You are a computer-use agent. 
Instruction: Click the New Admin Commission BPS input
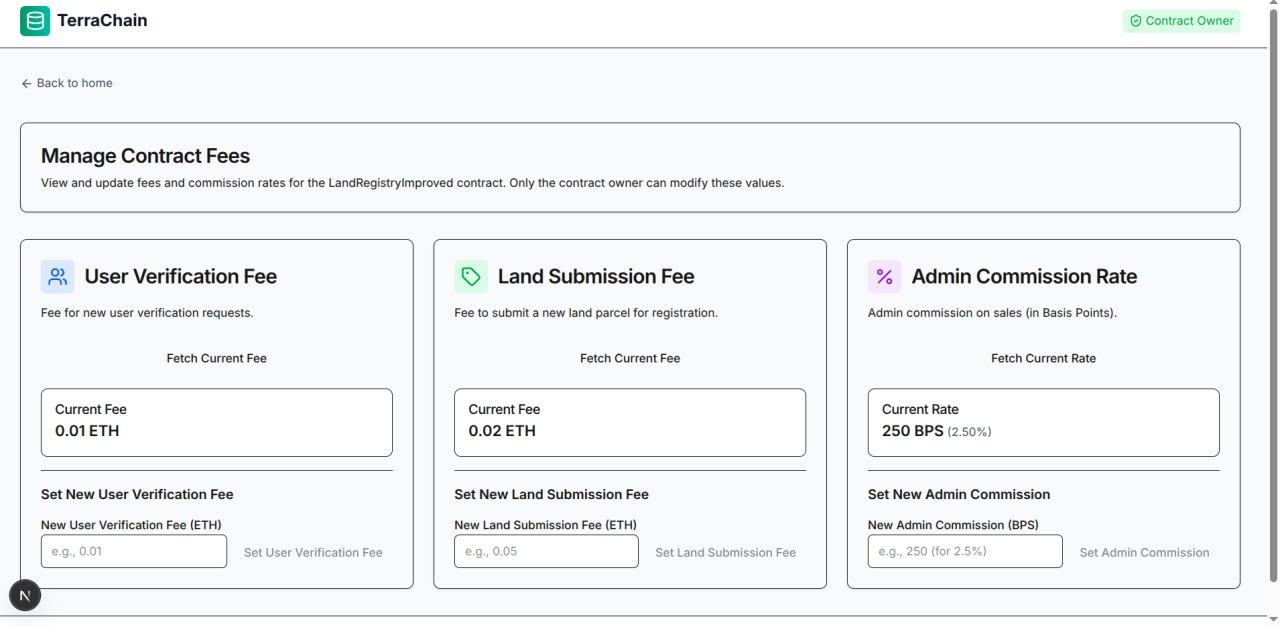(964, 551)
